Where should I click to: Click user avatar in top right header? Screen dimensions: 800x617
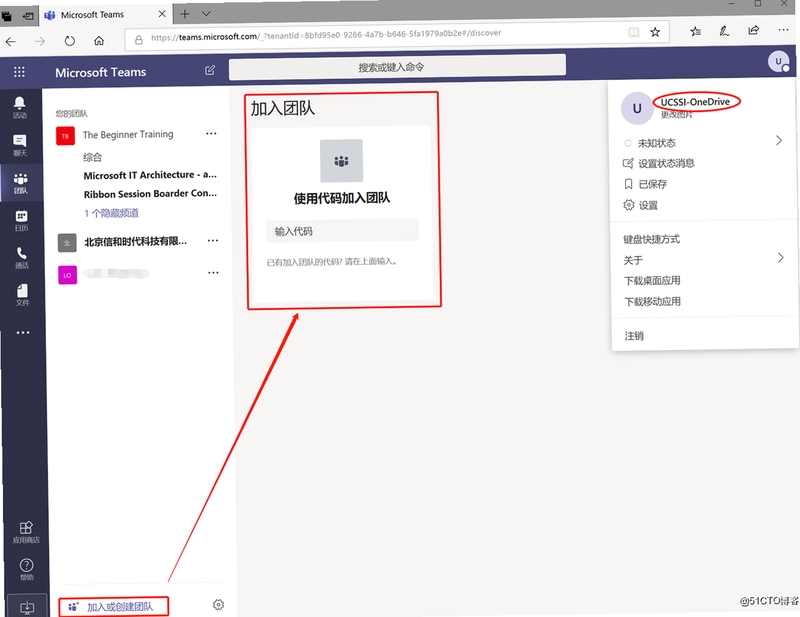tap(778, 62)
